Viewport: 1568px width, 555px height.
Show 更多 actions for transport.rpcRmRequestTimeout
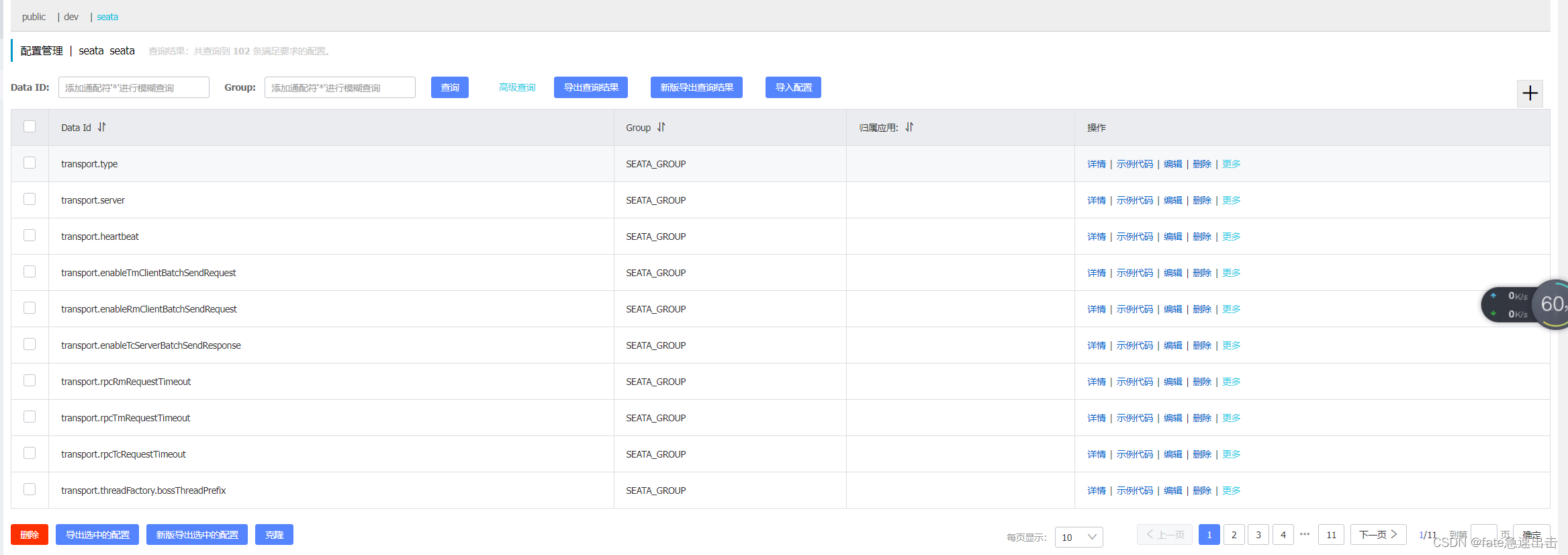(1232, 382)
